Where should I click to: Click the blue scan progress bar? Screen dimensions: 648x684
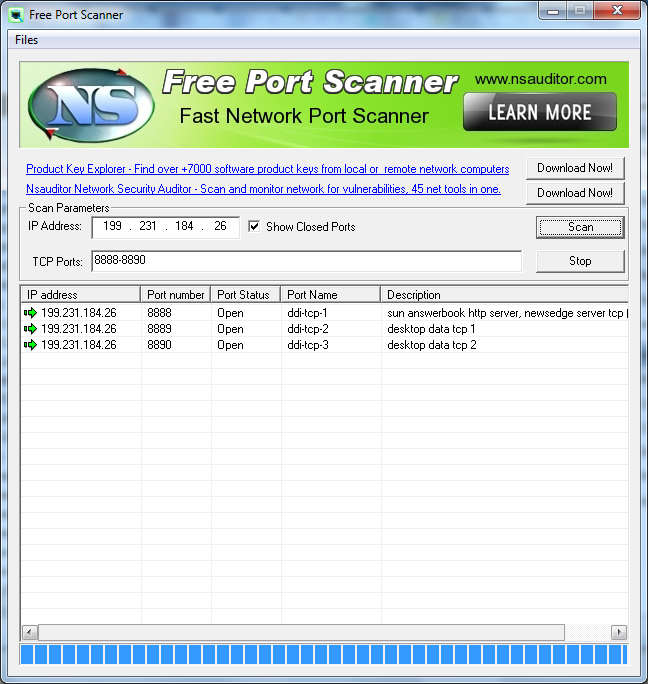(324, 654)
